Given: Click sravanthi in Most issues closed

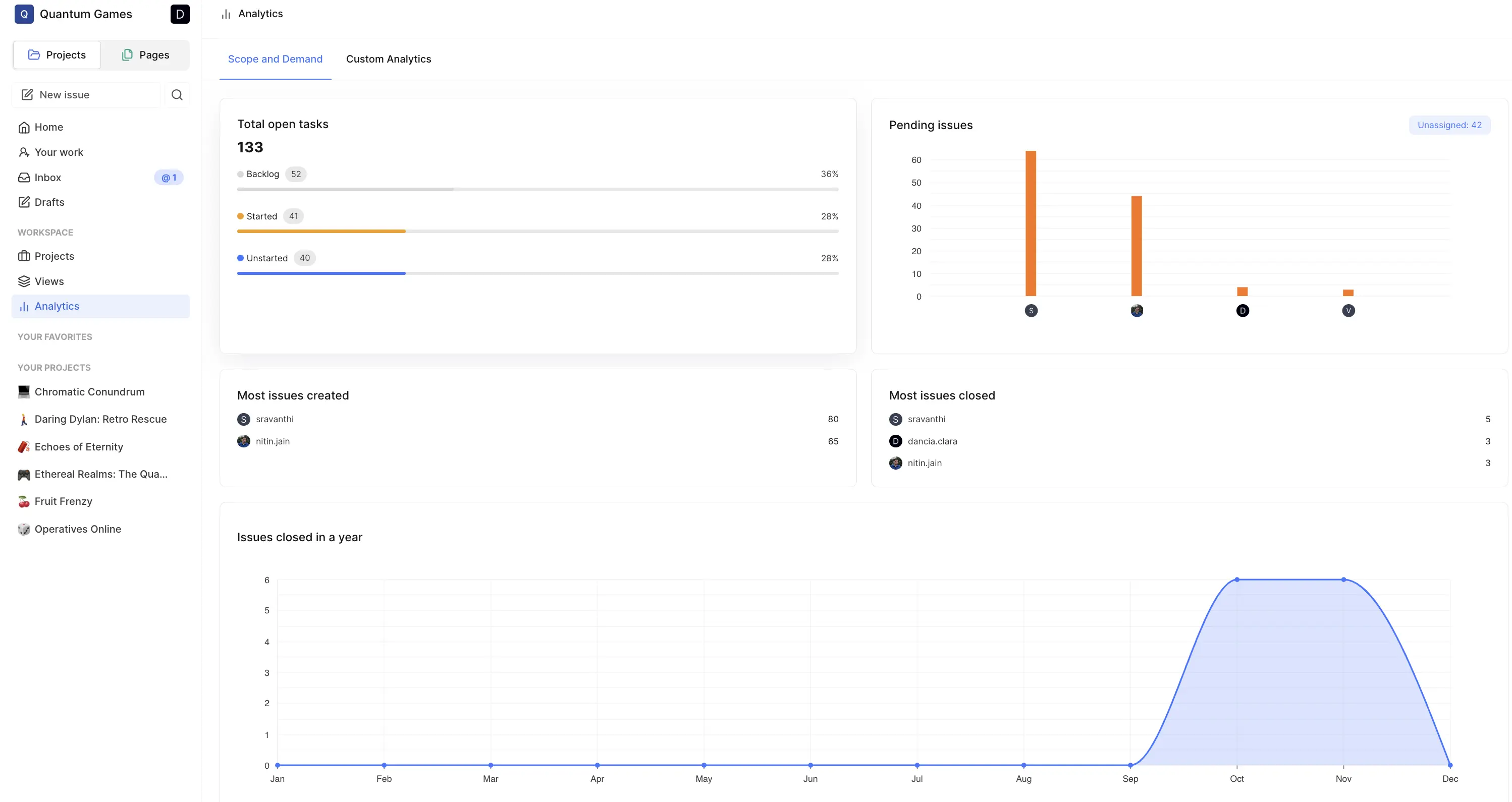Looking at the screenshot, I should coord(926,420).
